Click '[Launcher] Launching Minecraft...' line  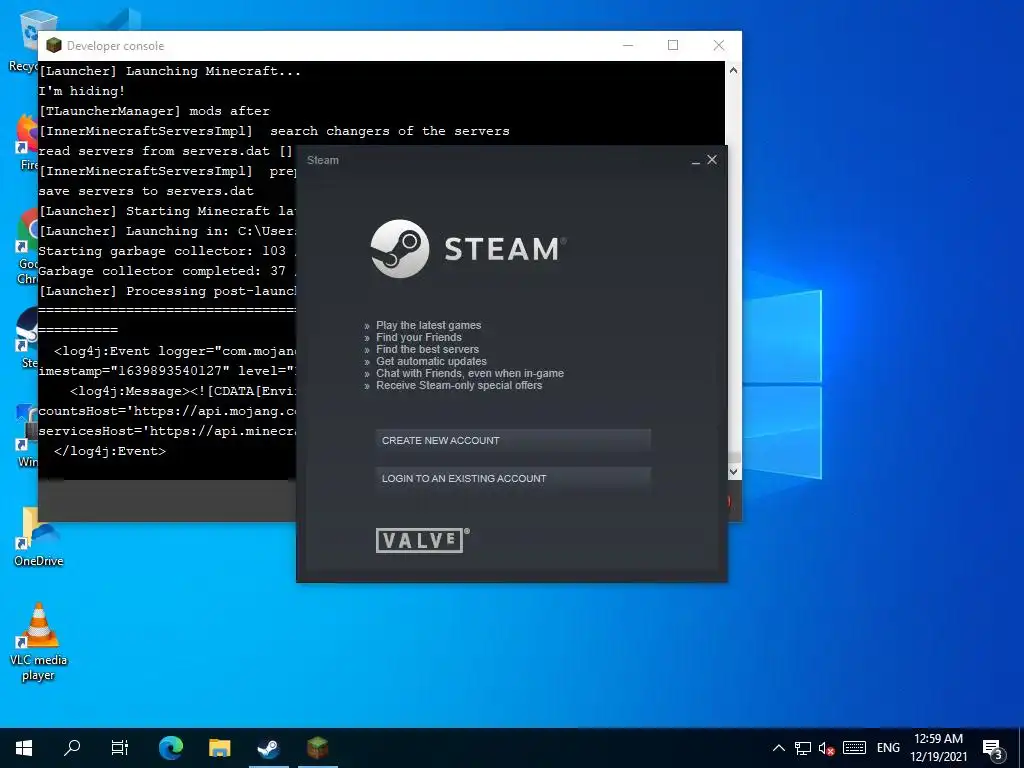click(170, 71)
